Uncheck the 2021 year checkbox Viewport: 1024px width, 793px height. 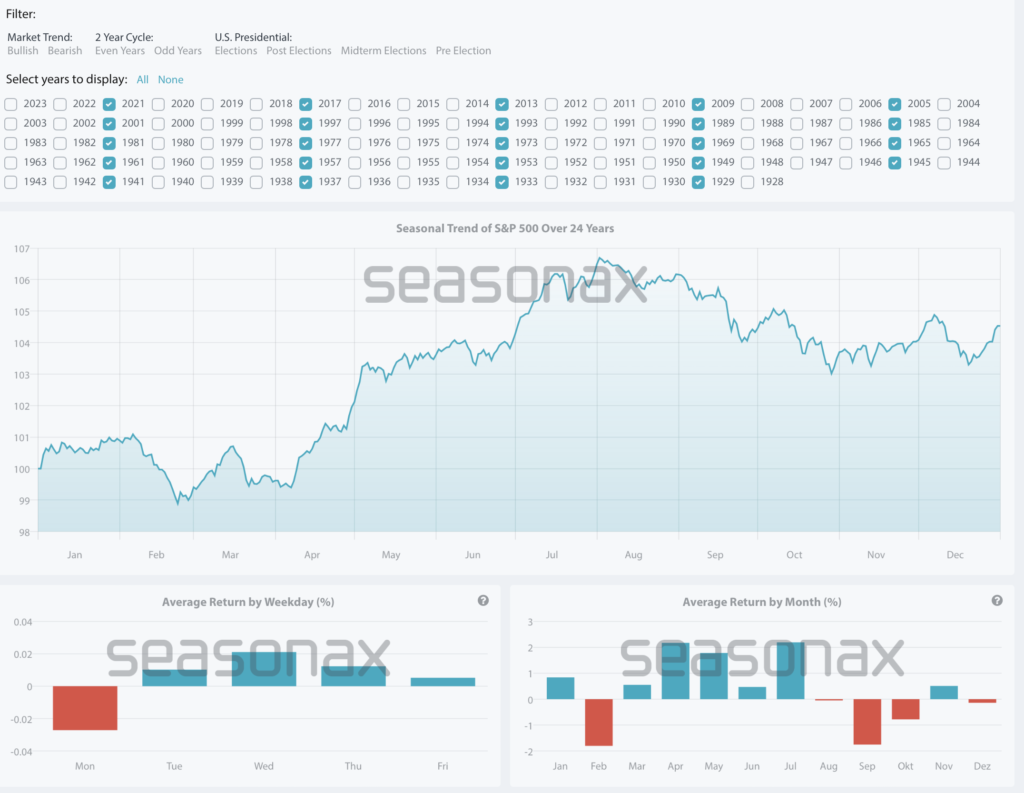[109, 104]
